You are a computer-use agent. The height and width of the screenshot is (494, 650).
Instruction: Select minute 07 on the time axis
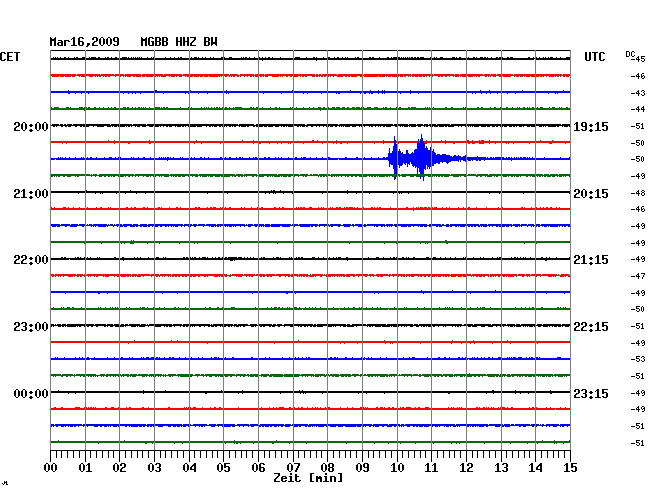tap(293, 467)
